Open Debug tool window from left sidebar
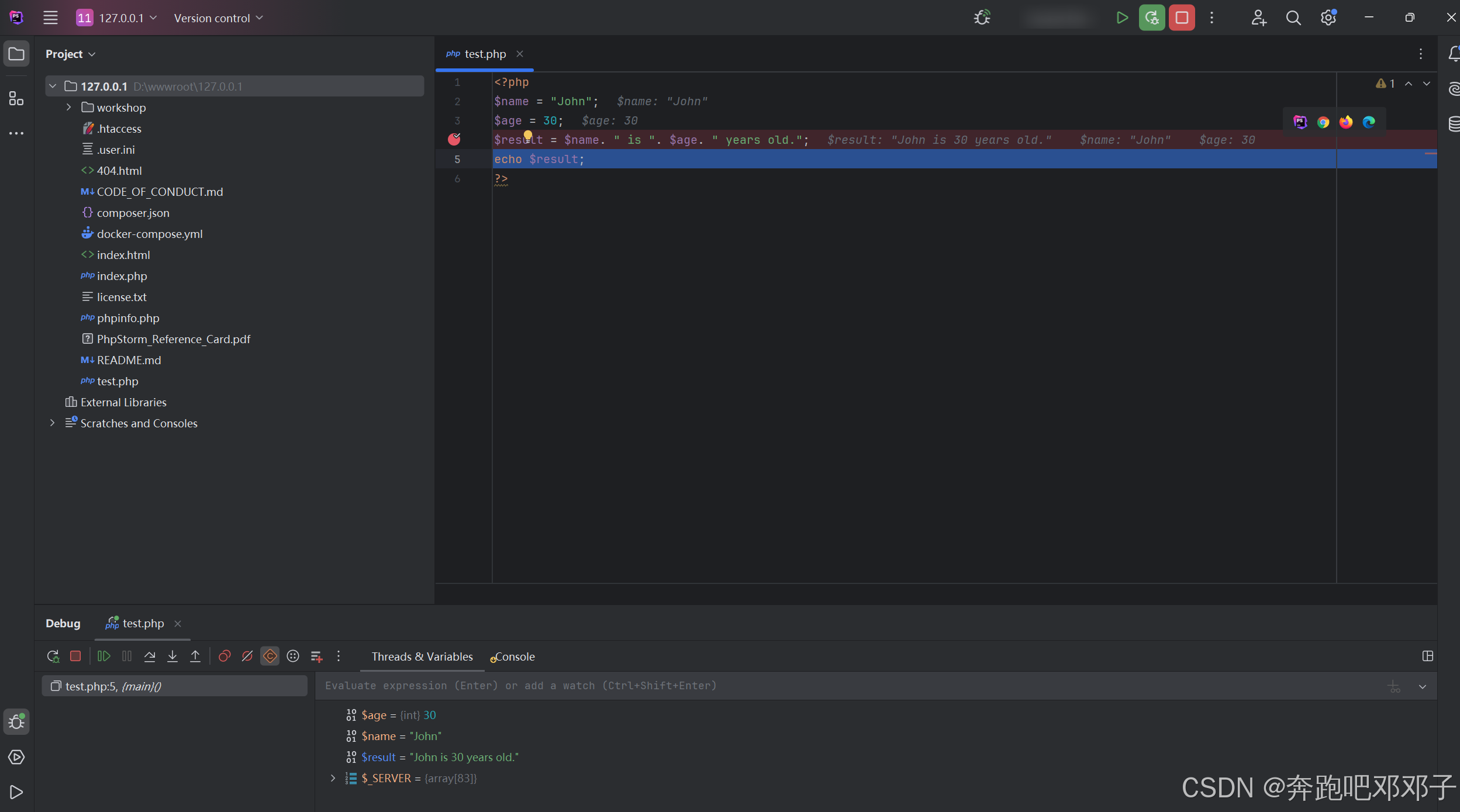 (16, 722)
